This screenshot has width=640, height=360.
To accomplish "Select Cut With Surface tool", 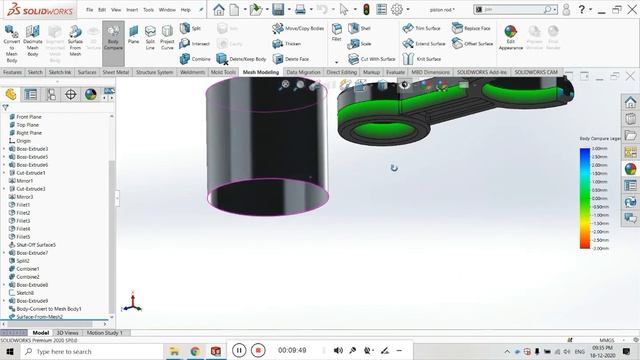I will [x=372, y=59].
